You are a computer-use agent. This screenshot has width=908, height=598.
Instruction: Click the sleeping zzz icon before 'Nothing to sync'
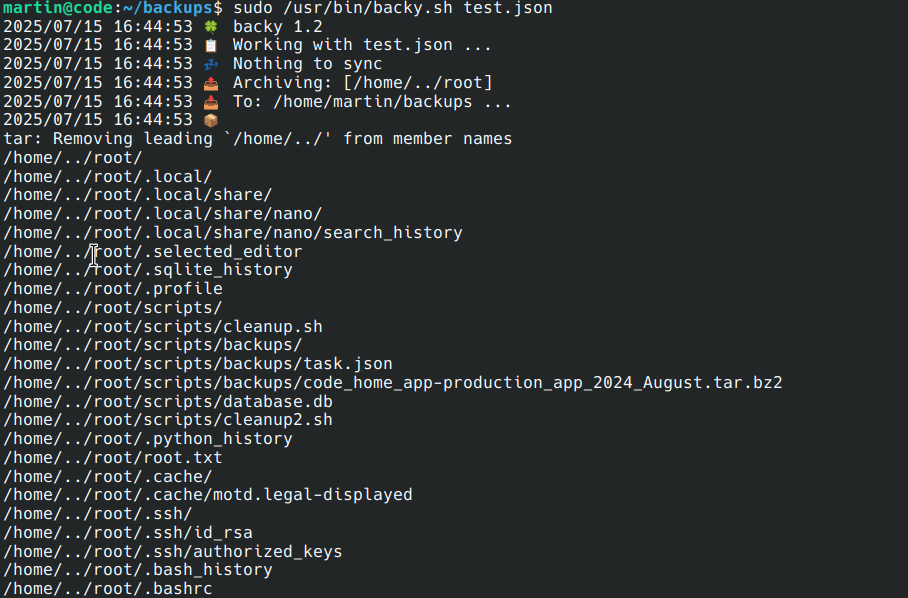pyautogui.click(x=210, y=64)
